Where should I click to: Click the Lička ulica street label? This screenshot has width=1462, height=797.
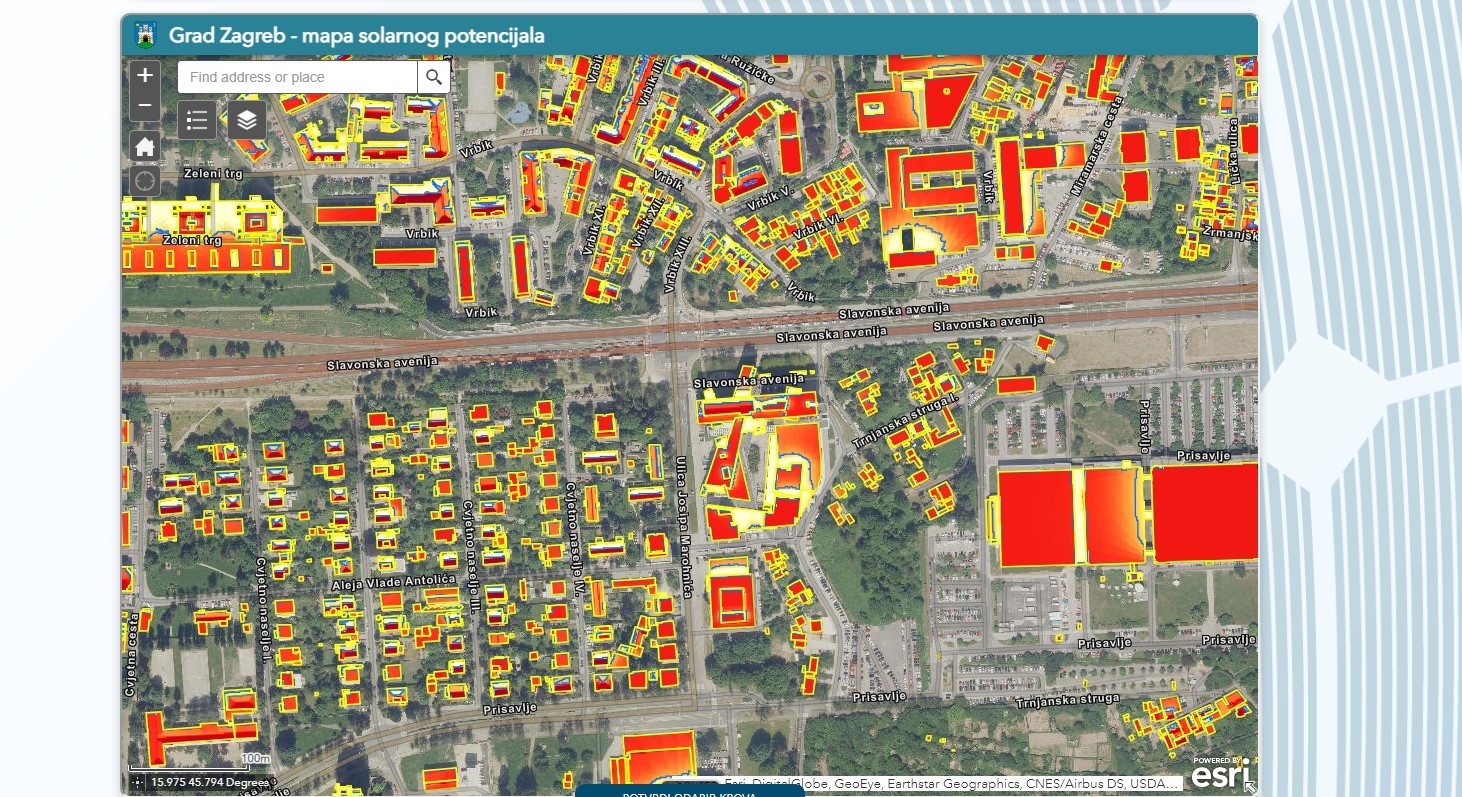click(1233, 150)
